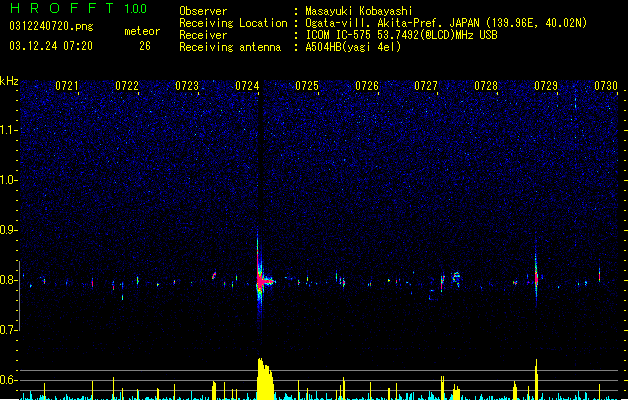The image size is (629, 400).
Task: Click the 0.7 kHz axis label
Action: coord(8,330)
